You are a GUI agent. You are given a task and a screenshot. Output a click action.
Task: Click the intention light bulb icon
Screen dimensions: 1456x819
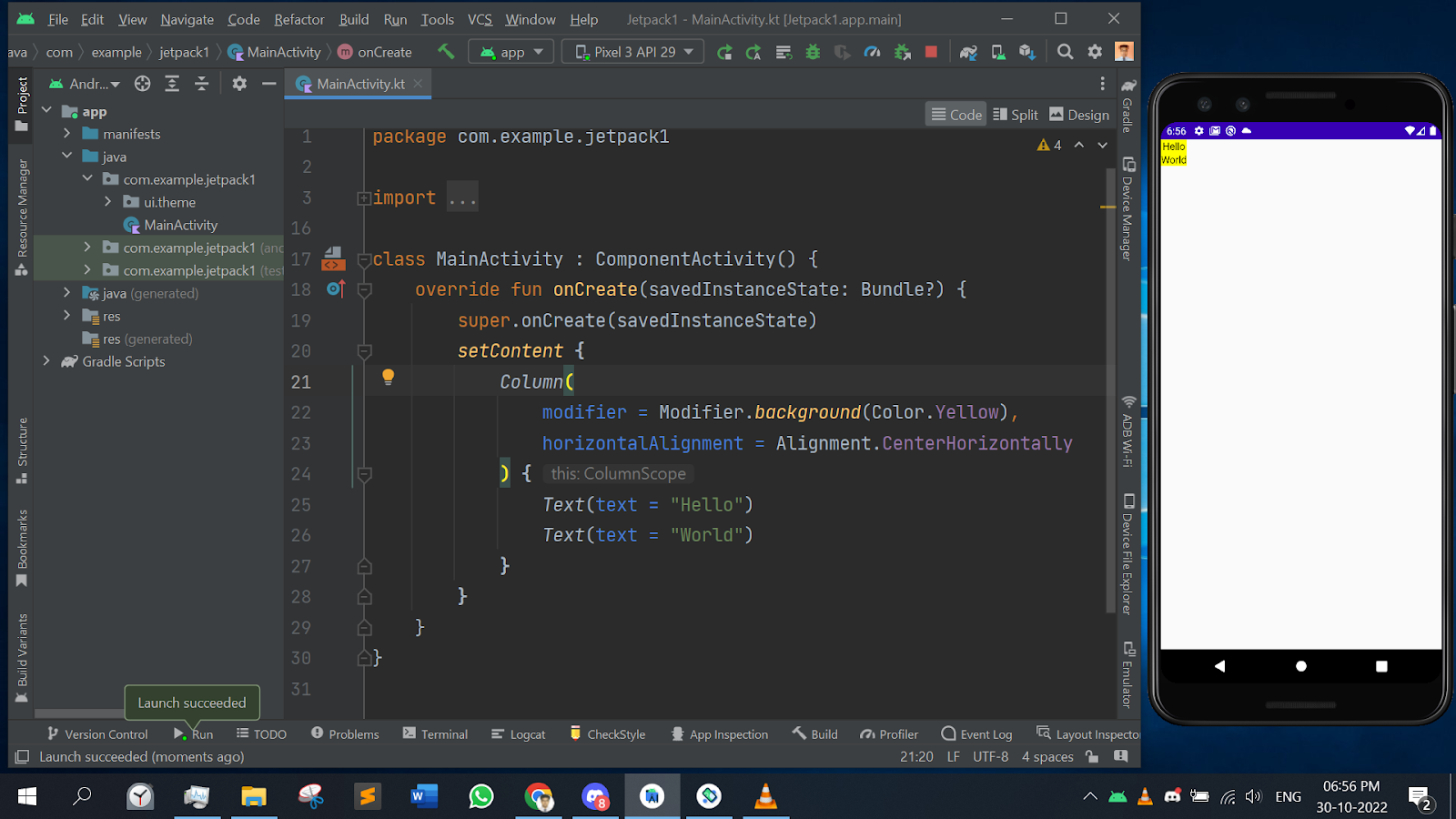click(x=388, y=377)
